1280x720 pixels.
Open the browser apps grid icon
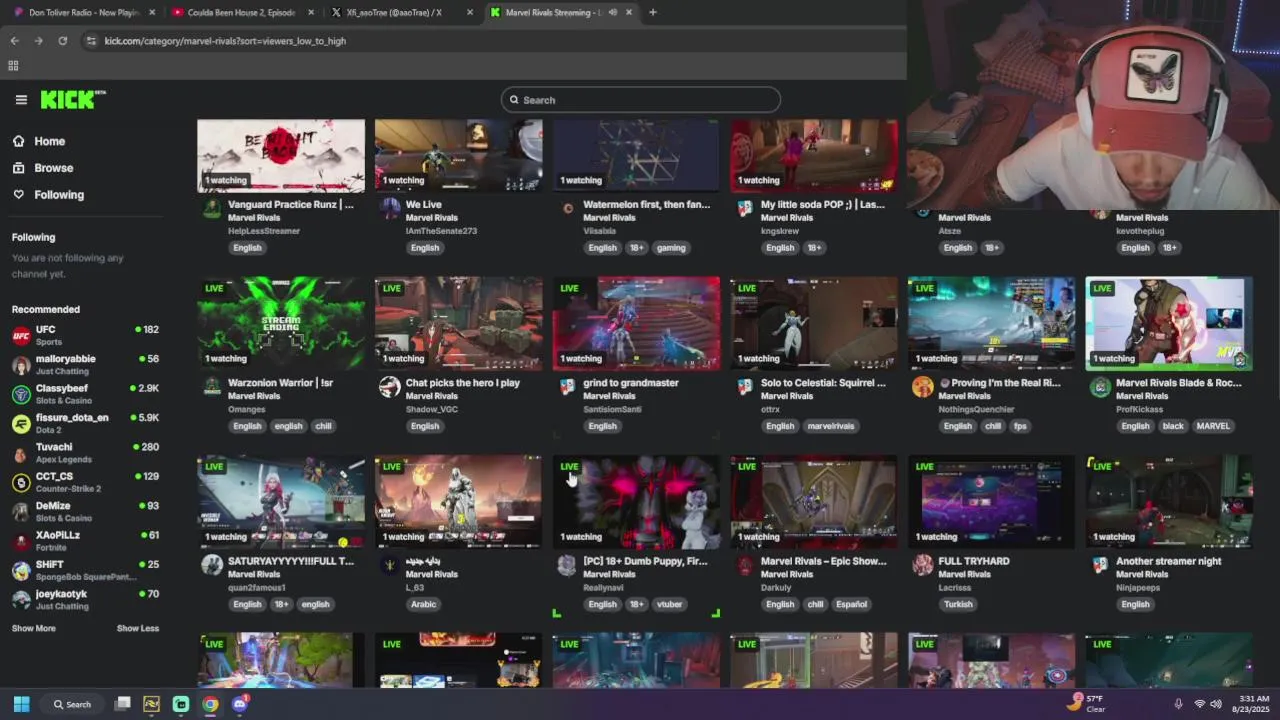(13, 66)
